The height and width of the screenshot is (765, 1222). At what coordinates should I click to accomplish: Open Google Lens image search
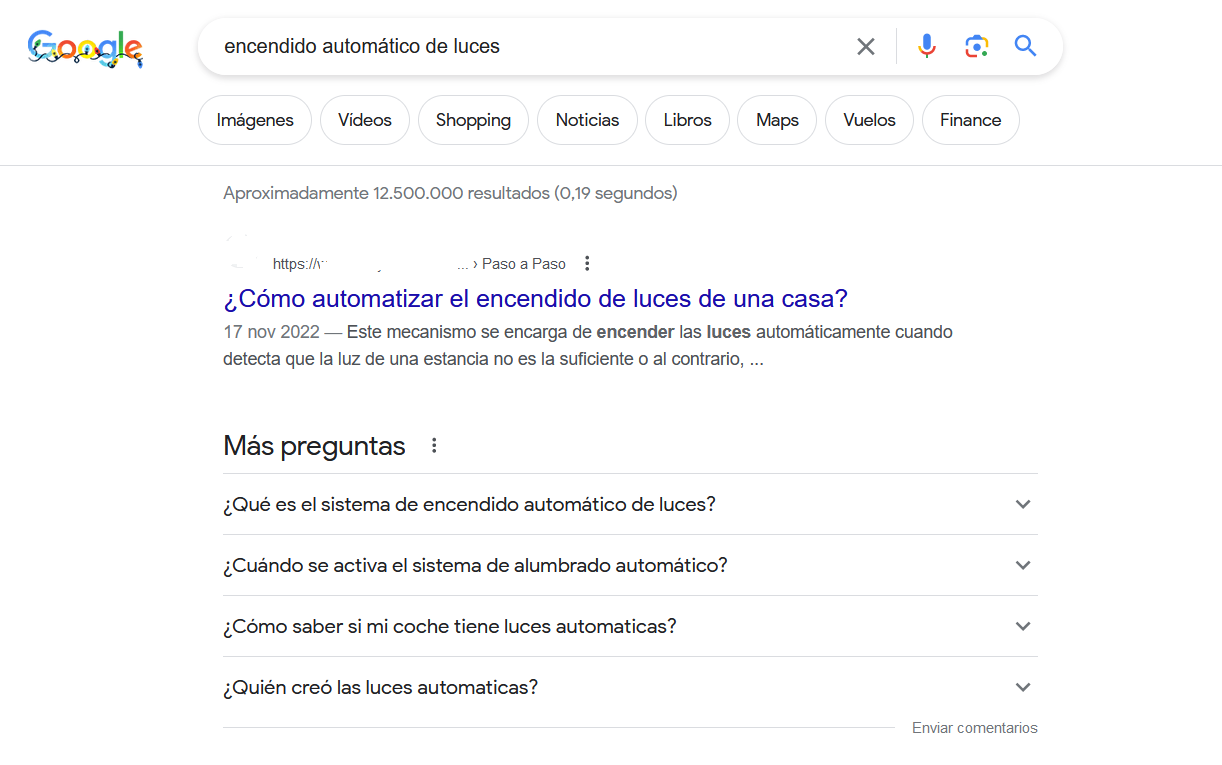click(976, 46)
